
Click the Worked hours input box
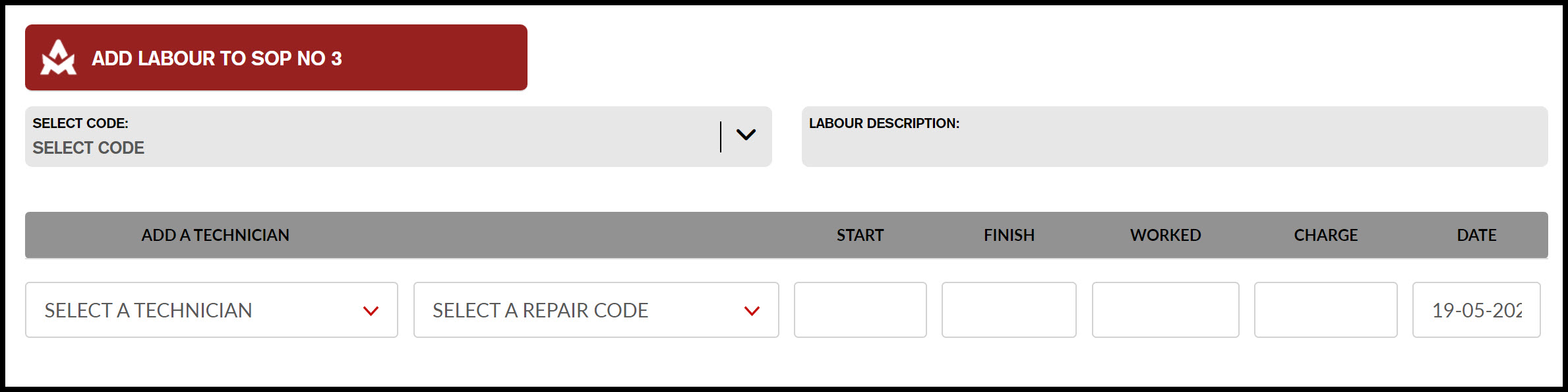point(1166,310)
